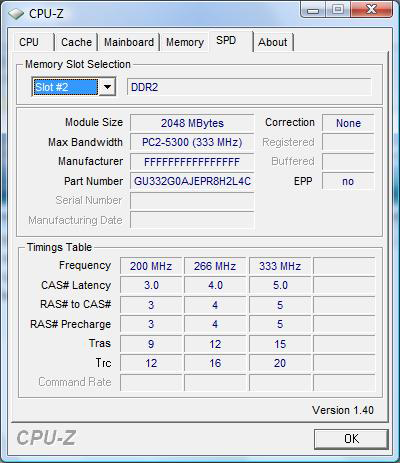This screenshot has height=463, width=401.
Task: Close the CPU-Z window
Action: coord(371,10)
